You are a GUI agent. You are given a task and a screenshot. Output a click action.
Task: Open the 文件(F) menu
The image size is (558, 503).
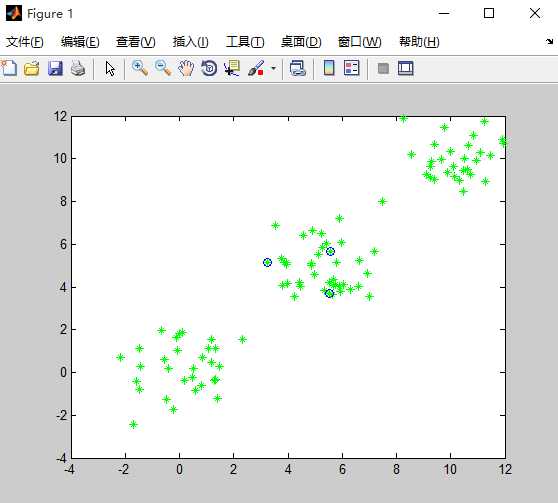(x=25, y=42)
